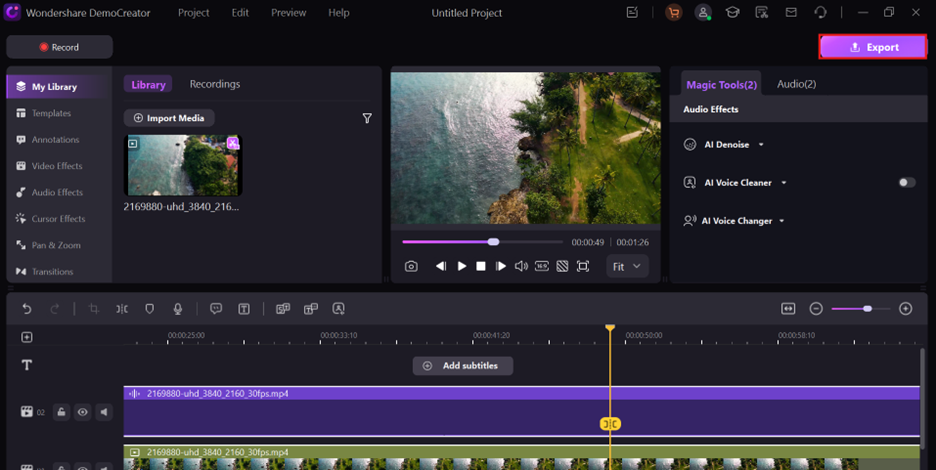The image size is (936, 470).
Task: Add a marker with the shield icon
Action: [150, 309]
